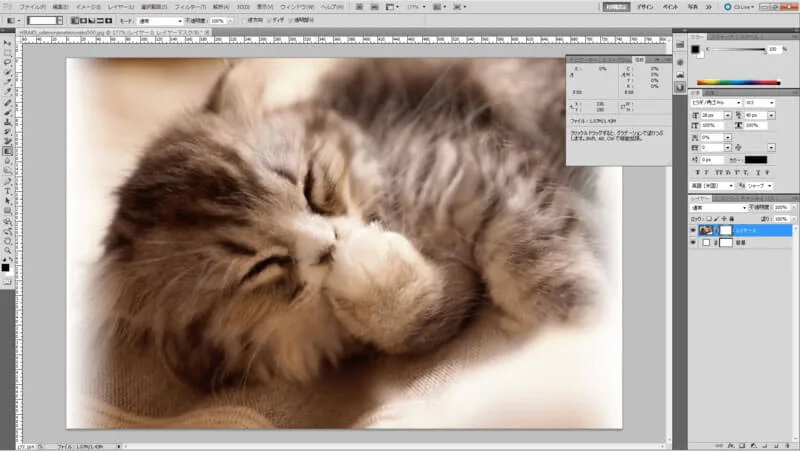The image size is (800, 451).
Task: Click create new layer icon
Action: point(776,445)
